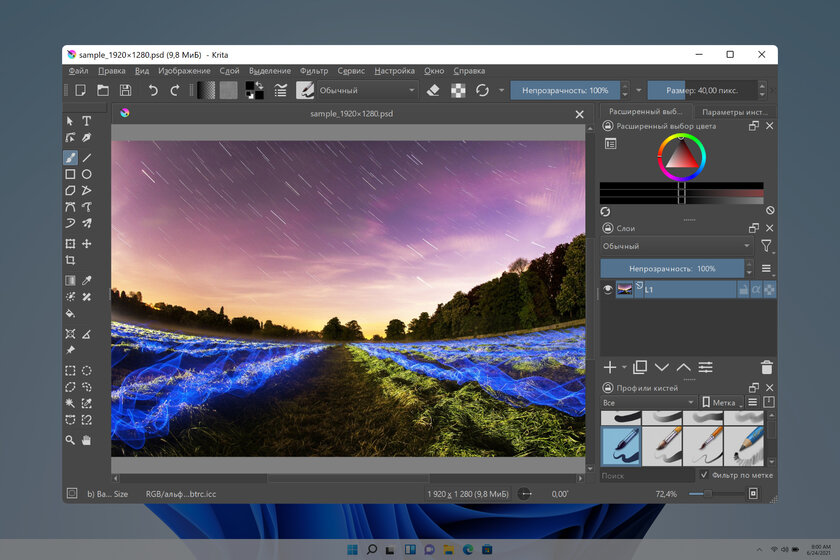
Task: Close the sample_1920×1280.psd document tab
Action: [x=579, y=114]
